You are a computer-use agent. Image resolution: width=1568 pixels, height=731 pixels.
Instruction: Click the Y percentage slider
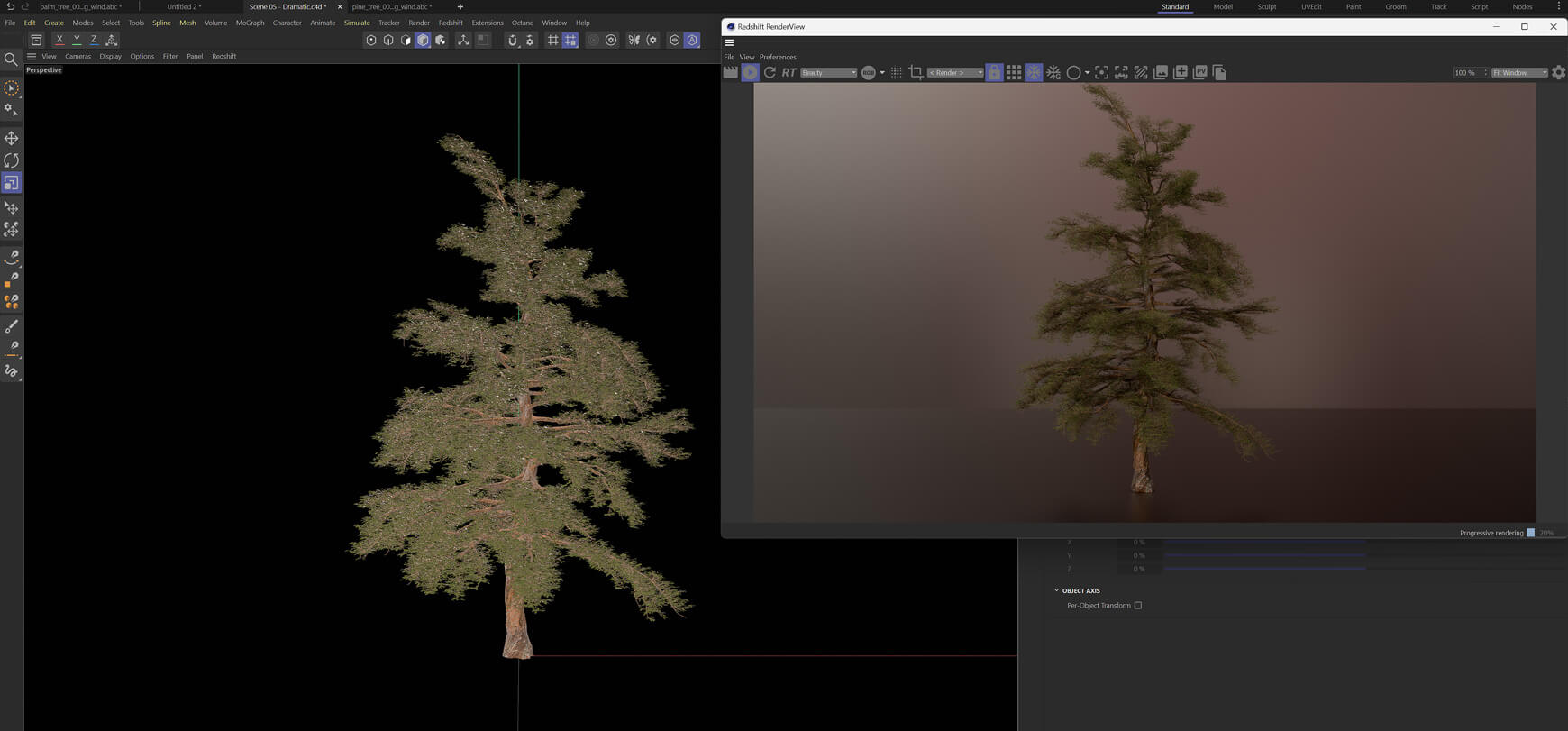[x=1265, y=555]
